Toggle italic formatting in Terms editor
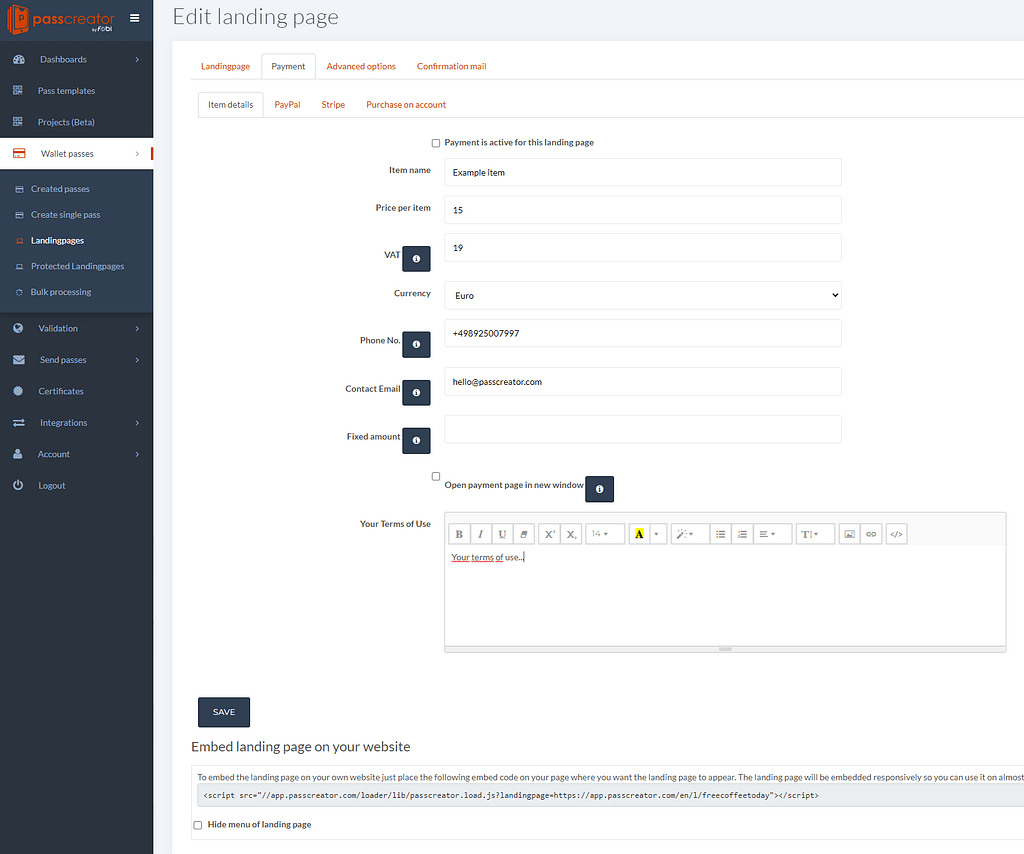 tap(481, 534)
